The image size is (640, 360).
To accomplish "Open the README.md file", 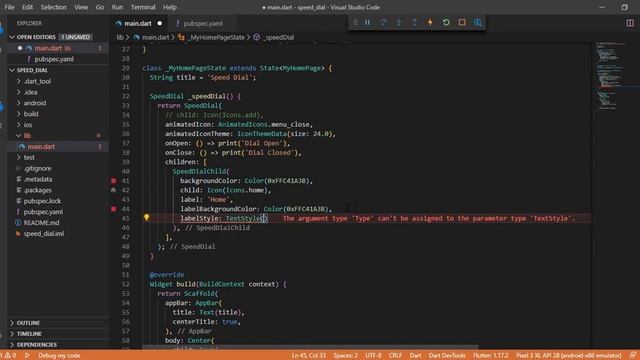I will click(x=58, y=223).
